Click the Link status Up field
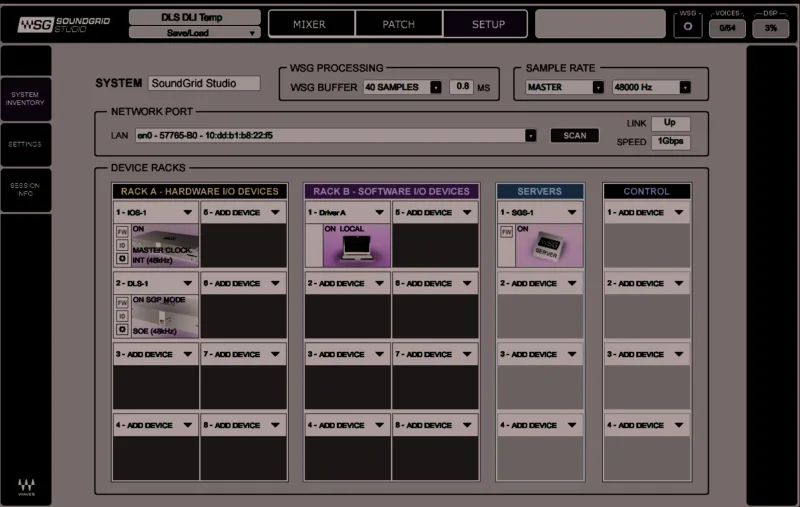800x507 pixels. (670, 123)
